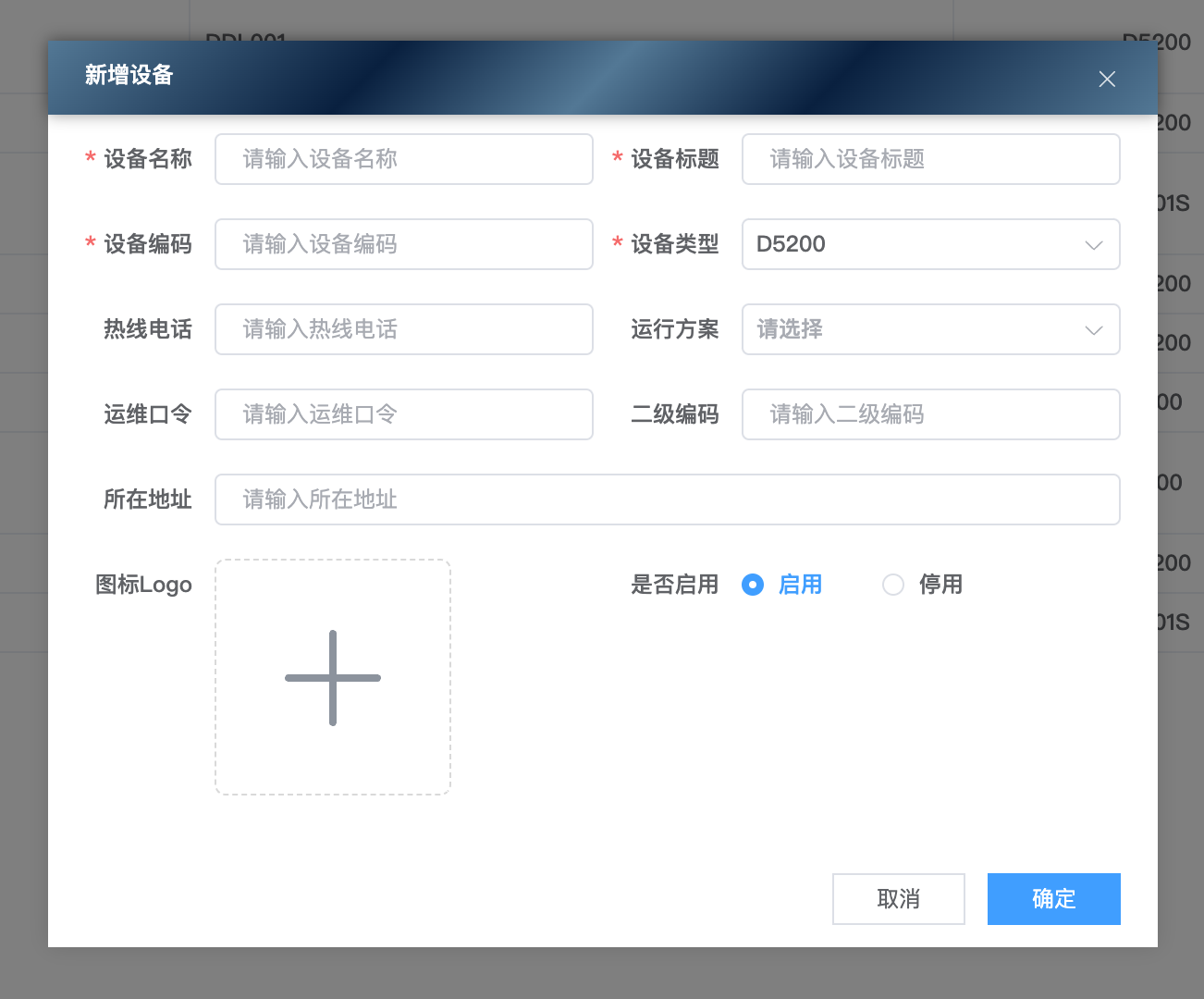
Task: Select the 启用 radio button
Action: (753, 585)
